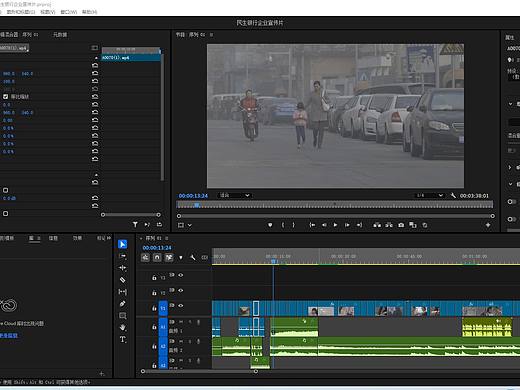
Task: Select the Pen tool
Action: click(122, 304)
